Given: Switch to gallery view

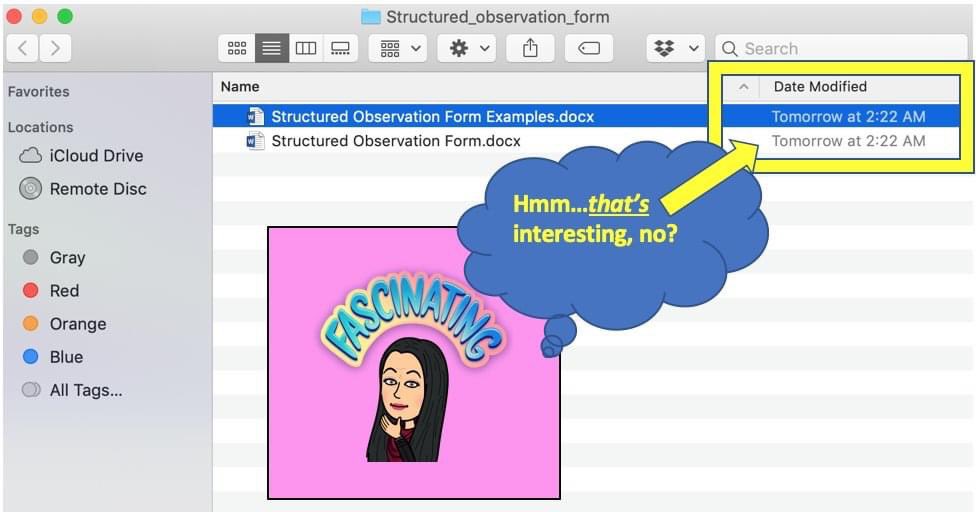Looking at the screenshot, I should (x=340, y=48).
